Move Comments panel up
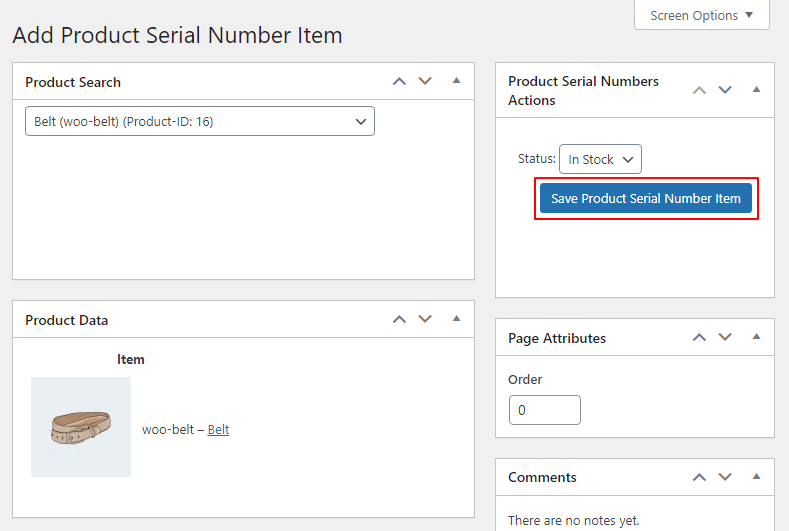 click(699, 477)
